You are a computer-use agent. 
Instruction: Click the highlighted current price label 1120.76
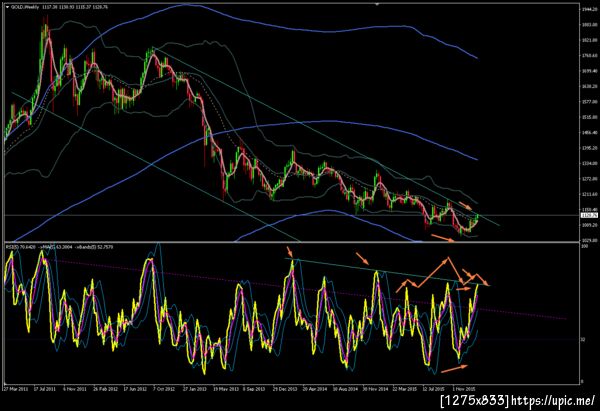589,216
